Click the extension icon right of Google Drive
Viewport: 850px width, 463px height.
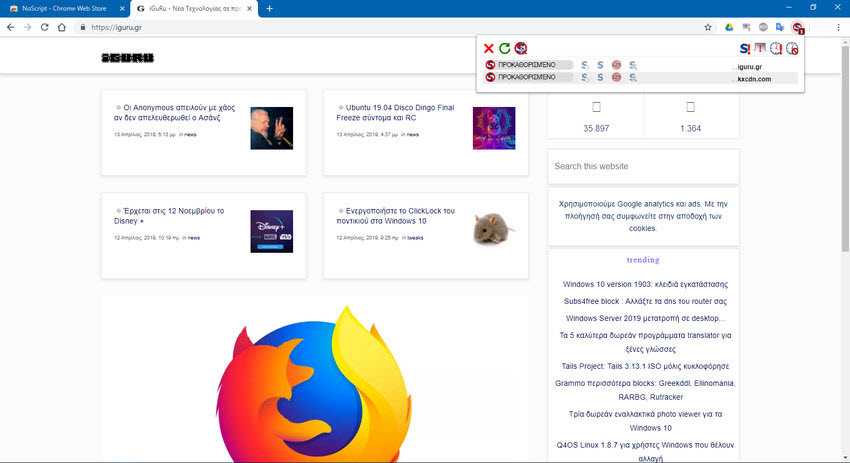[x=746, y=27]
